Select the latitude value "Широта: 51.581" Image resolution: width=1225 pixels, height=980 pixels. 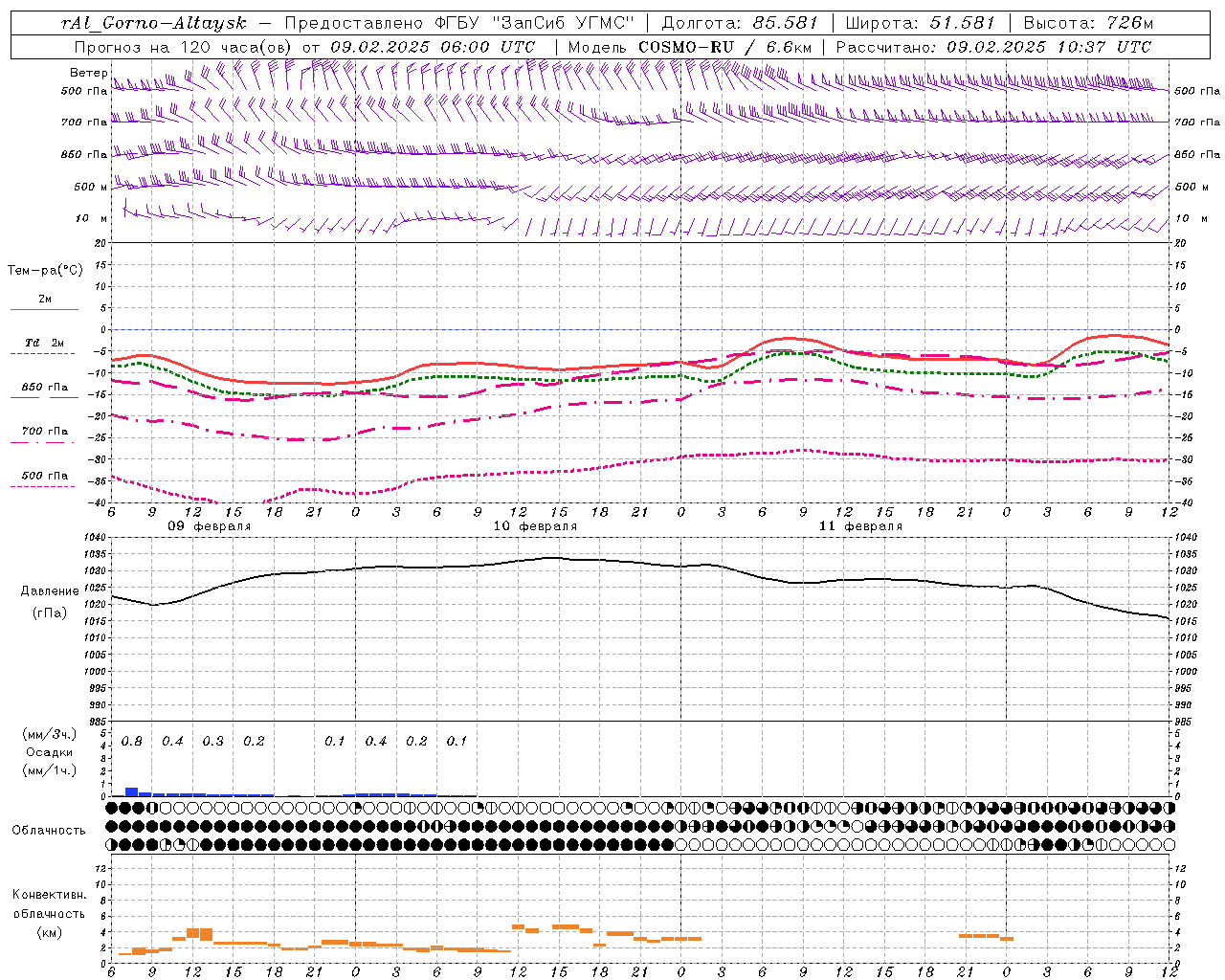[x=921, y=23]
